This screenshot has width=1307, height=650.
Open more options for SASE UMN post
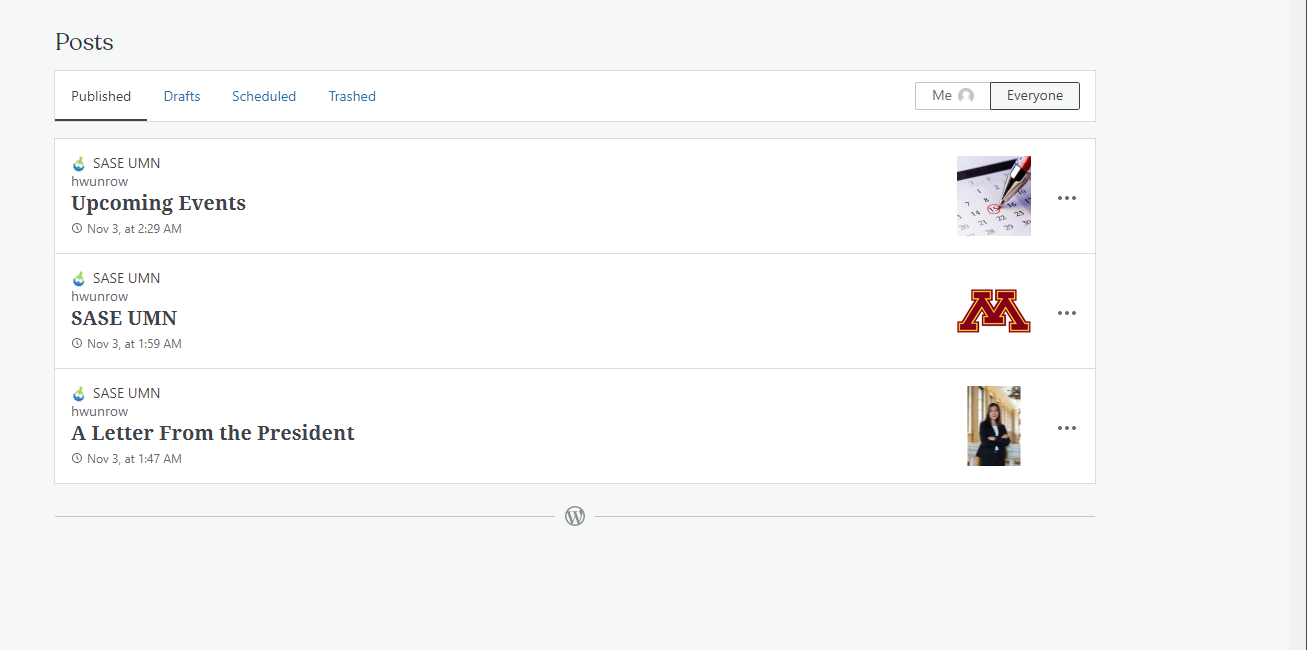(1067, 313)
